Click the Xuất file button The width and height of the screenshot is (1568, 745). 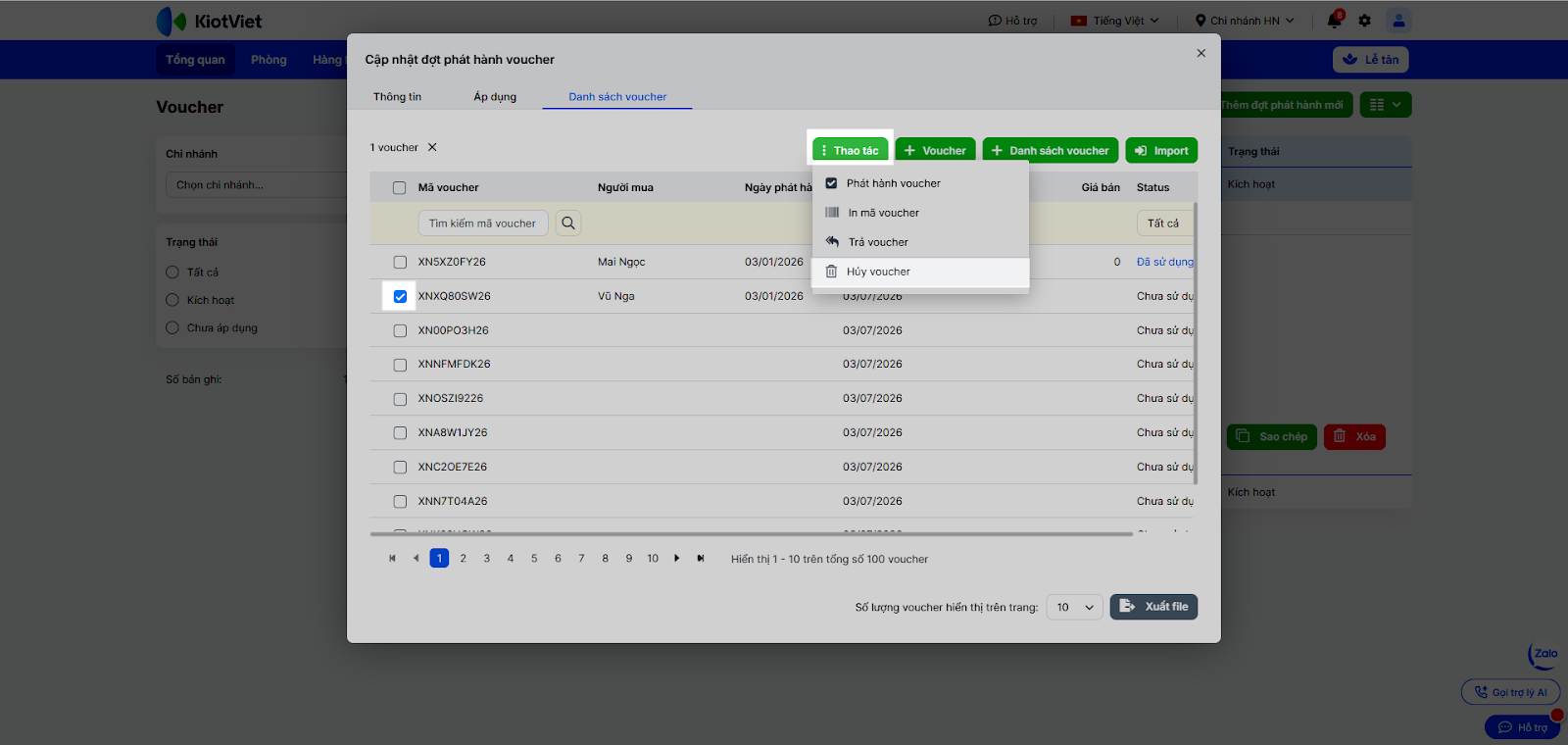pos(1153,607)
